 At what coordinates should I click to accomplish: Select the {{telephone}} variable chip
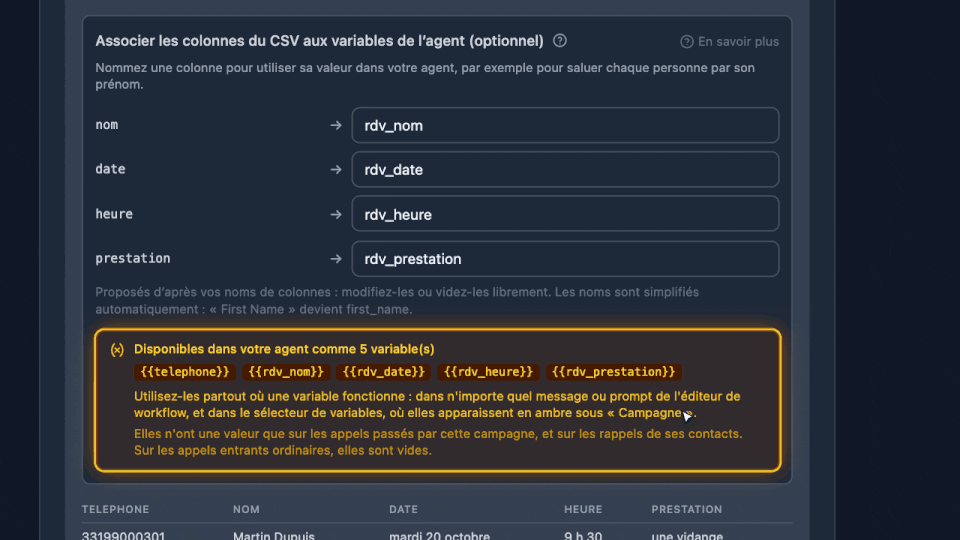click(x=185, y=372)
